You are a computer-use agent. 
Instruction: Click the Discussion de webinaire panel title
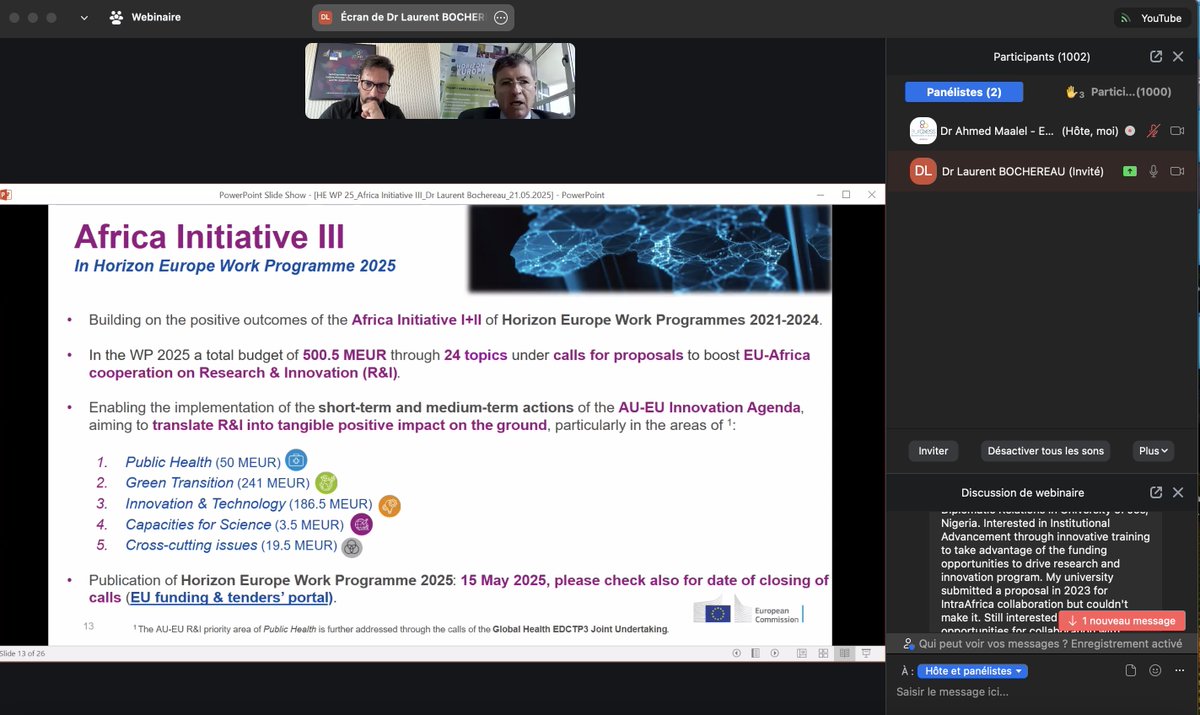click(1022, 492)
